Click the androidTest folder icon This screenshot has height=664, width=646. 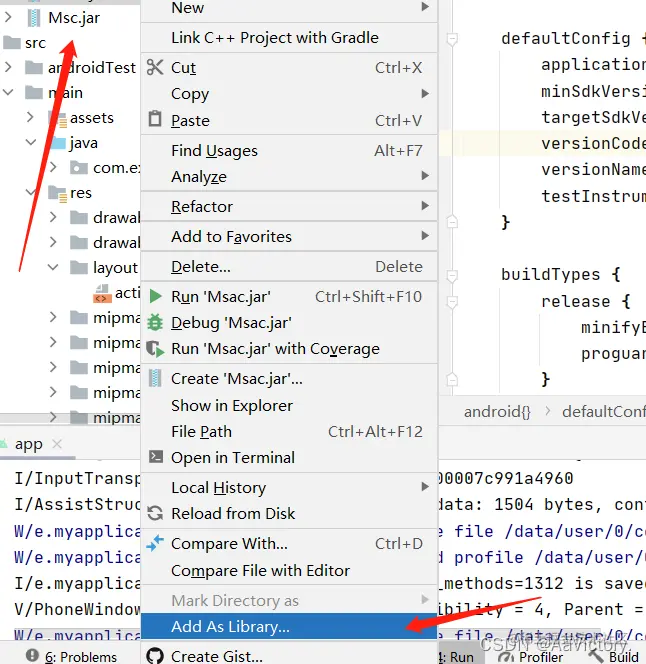coord(34,67)
